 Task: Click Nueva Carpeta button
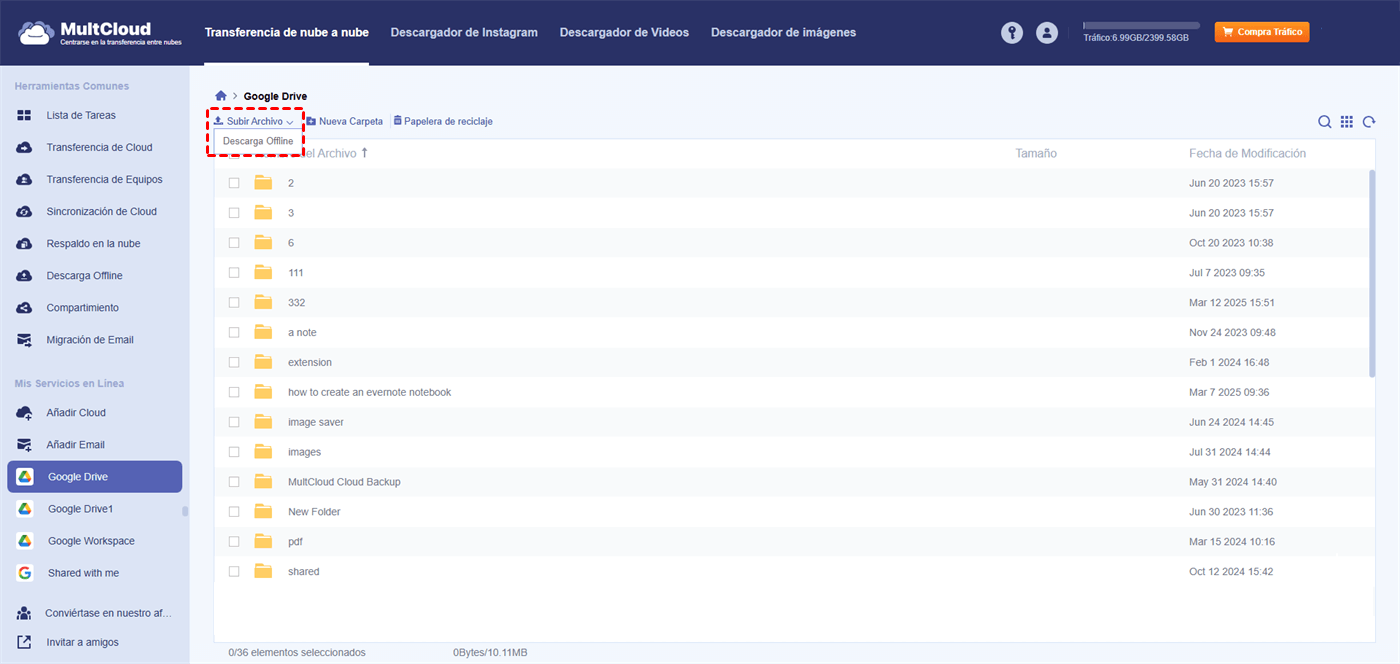(345, 121)
